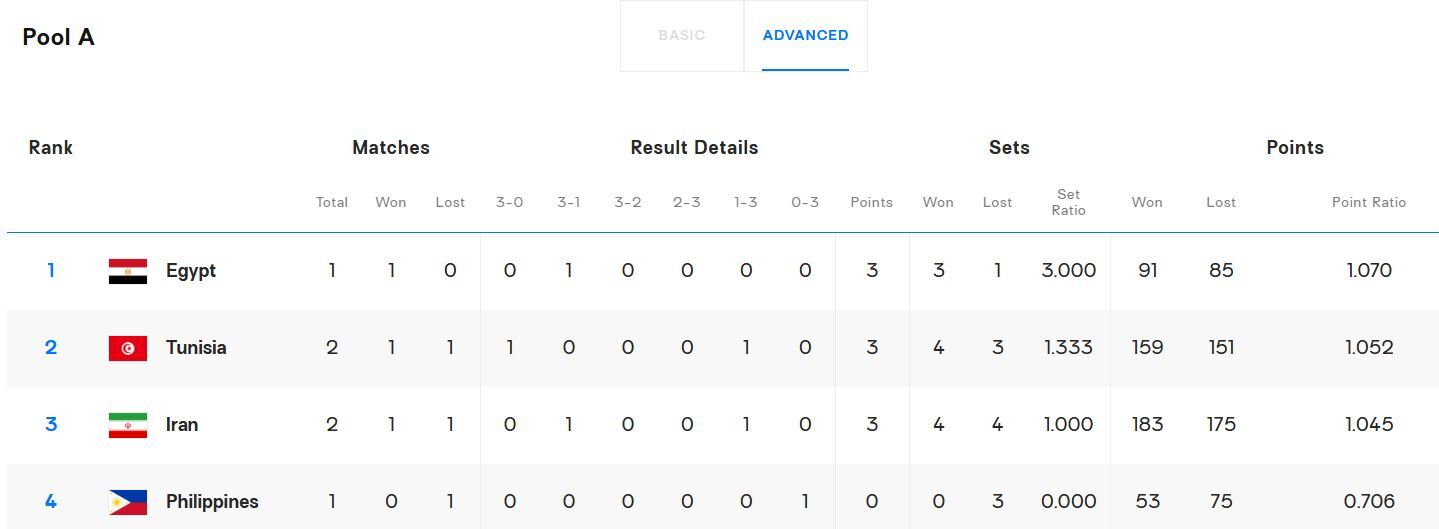Click the Point Ratio column header
Viewport: 1439px width, 529px height.
1368,202
